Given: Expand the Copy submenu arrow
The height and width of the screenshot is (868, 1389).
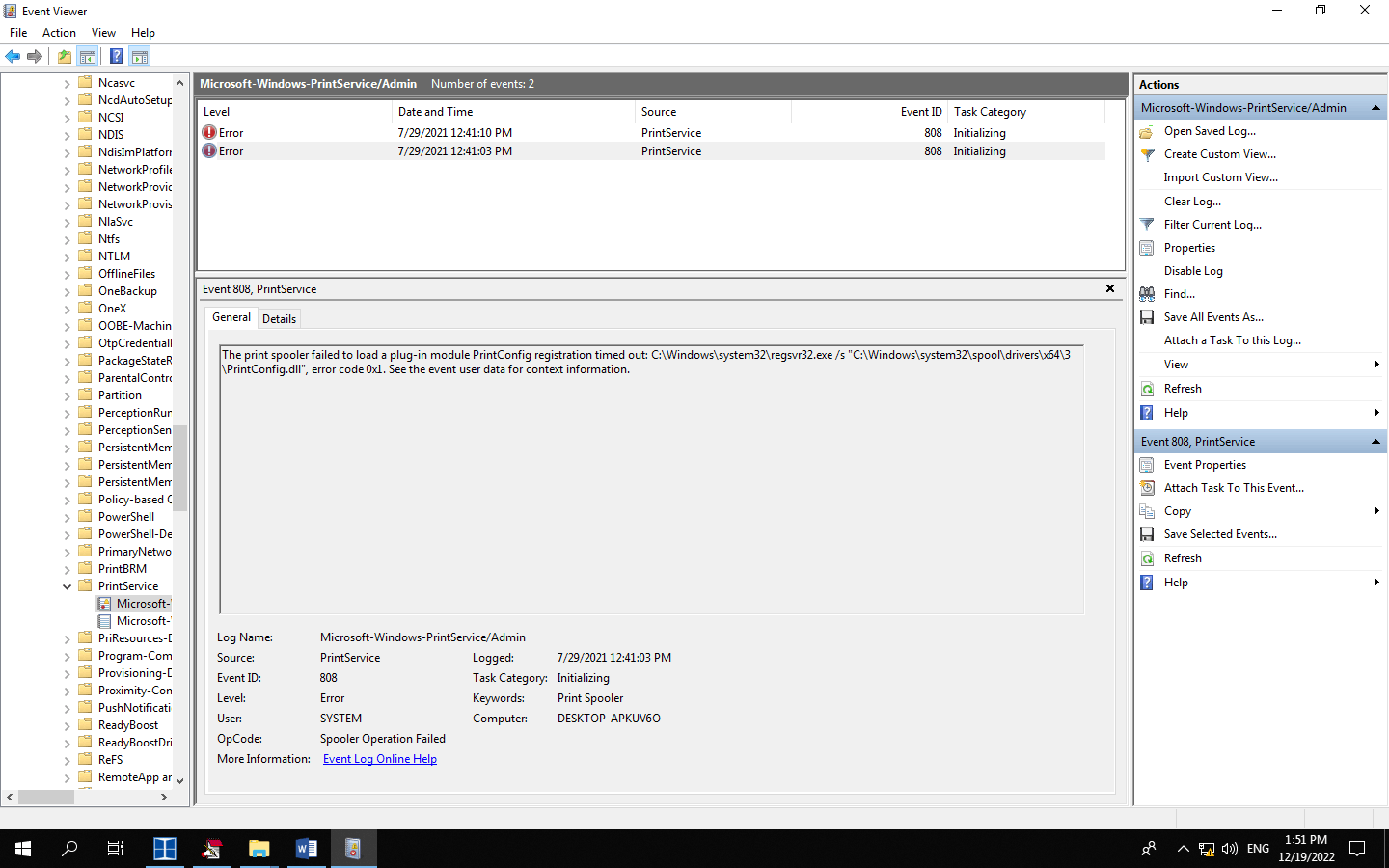Looking at the screenshot, I should pos(1376,511).
